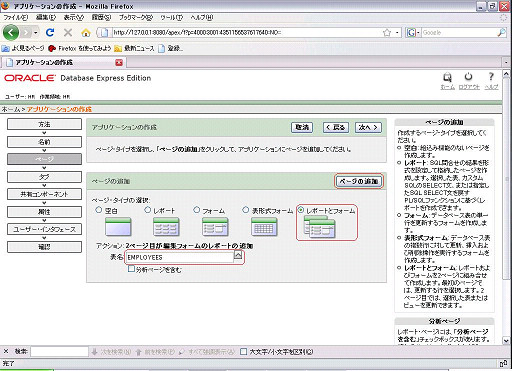
Task: Open back button history dropdown arrow
Action: [x=36, y=33]
